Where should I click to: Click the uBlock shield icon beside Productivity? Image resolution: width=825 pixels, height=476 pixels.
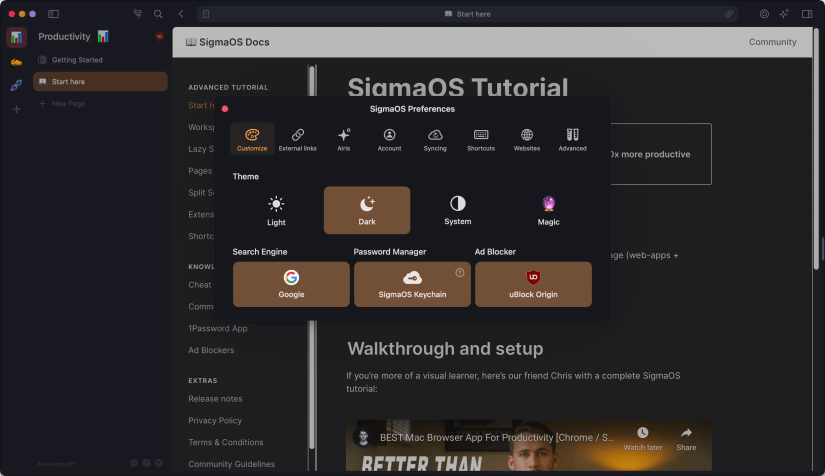tap(159, 36)
